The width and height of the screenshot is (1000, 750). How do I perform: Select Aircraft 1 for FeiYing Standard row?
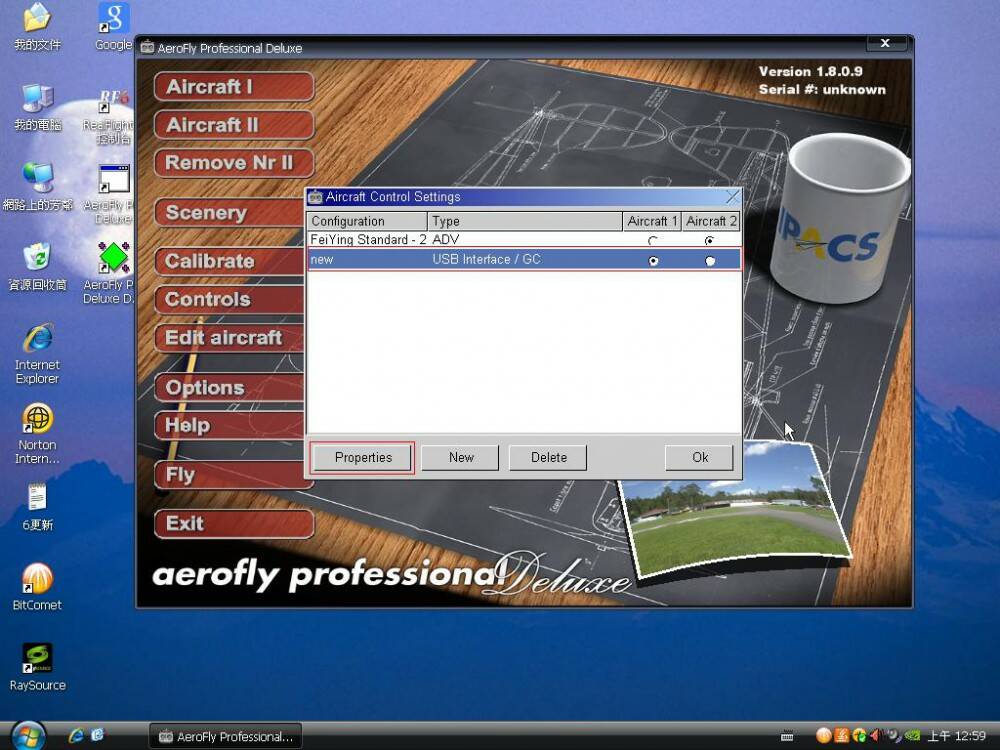tap(652, 240)
